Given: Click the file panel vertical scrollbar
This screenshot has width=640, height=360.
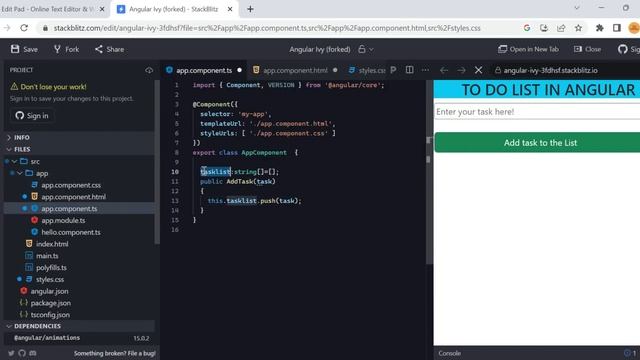Looking at the screenshot, I should click(x=157, y=162).
